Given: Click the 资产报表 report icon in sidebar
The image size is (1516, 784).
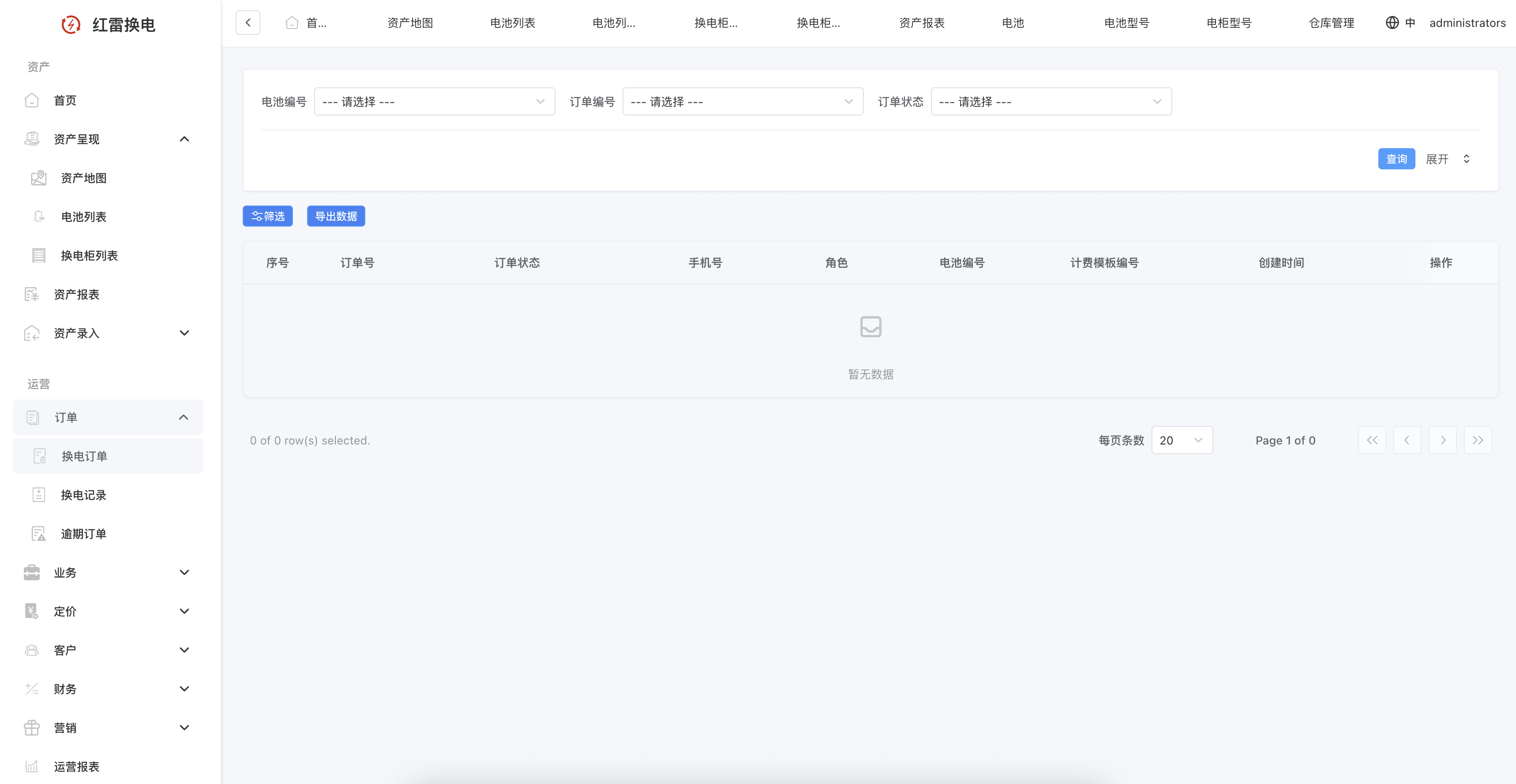Looking at the screenshot, I should [x=32, y=294].
